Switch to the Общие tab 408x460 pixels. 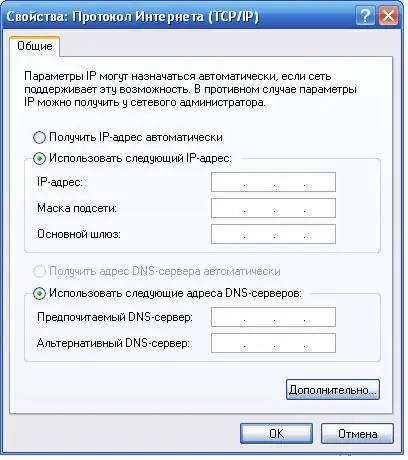(x=35, y=46)
